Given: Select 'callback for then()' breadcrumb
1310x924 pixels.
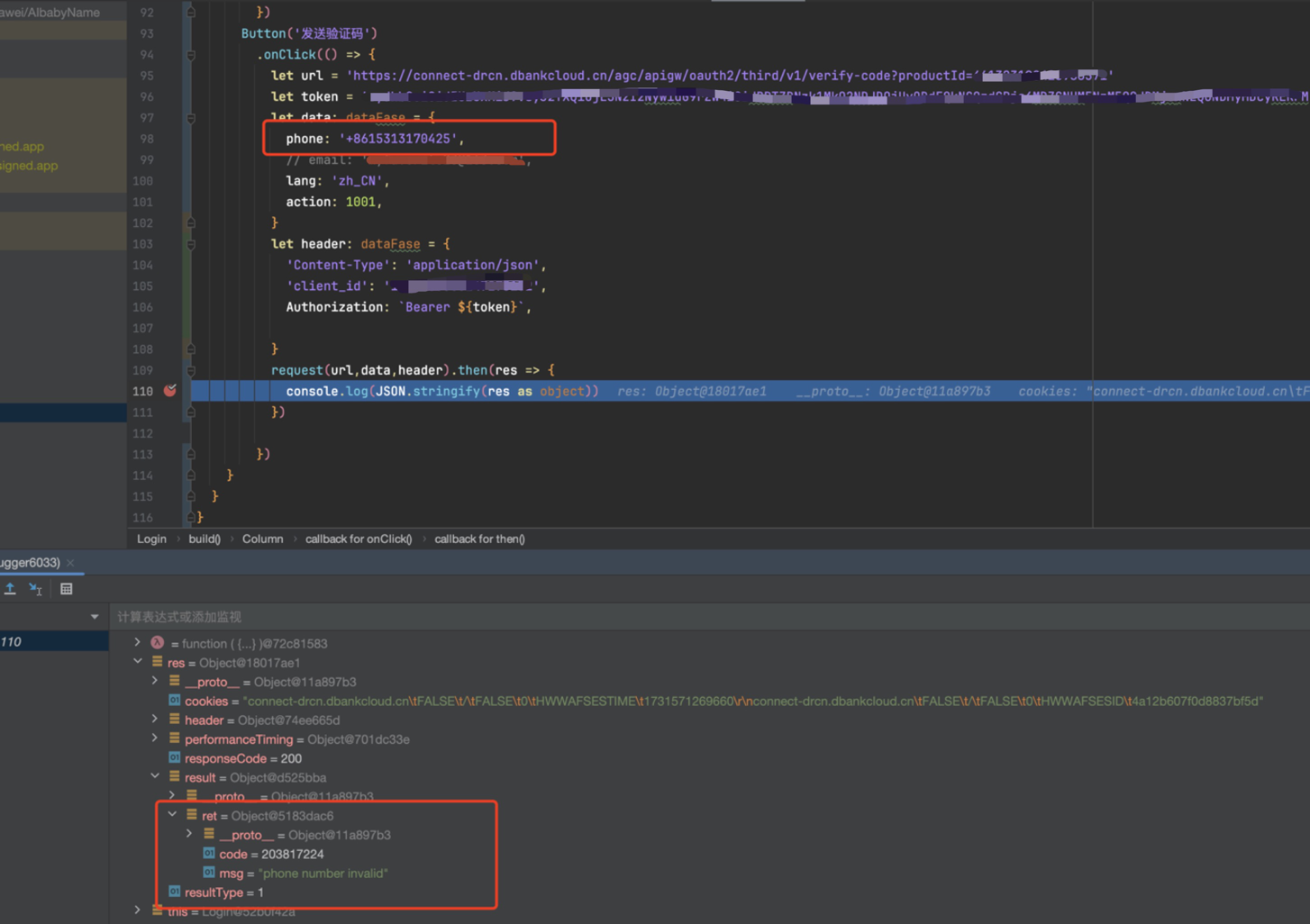Looking at the screenshot, I should coord(479,539).
